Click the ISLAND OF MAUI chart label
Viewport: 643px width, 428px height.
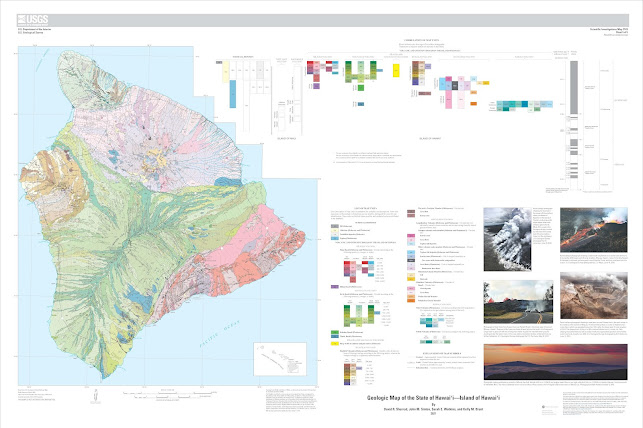pyautogui.click(x=286, y=139)
